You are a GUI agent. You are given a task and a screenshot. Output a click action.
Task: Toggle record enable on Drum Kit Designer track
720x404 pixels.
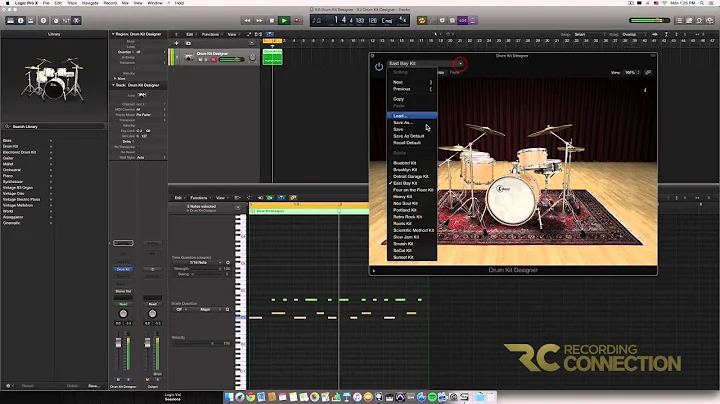[x=213, y=60]
